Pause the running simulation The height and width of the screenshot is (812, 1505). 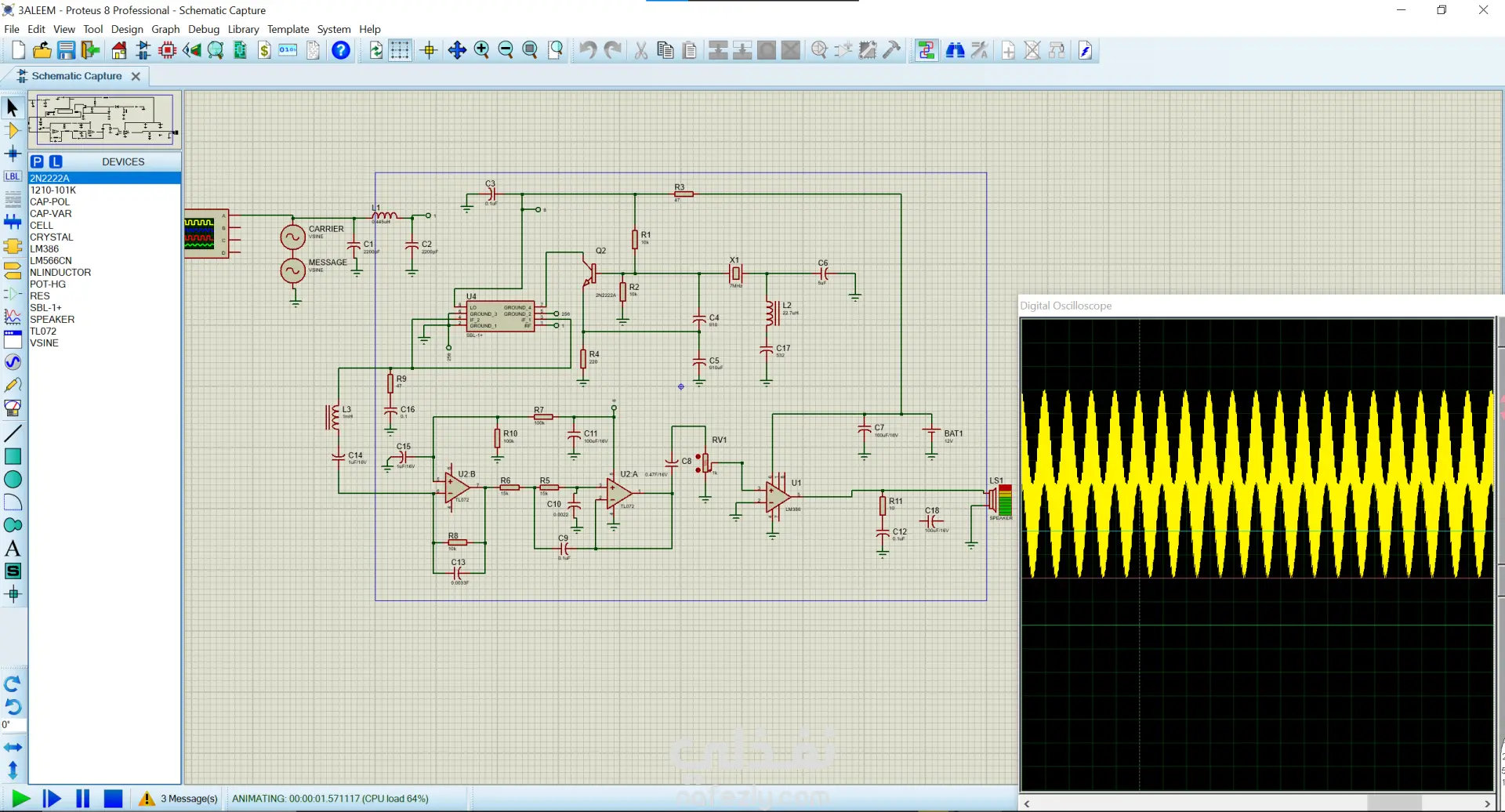pos(82,799)
